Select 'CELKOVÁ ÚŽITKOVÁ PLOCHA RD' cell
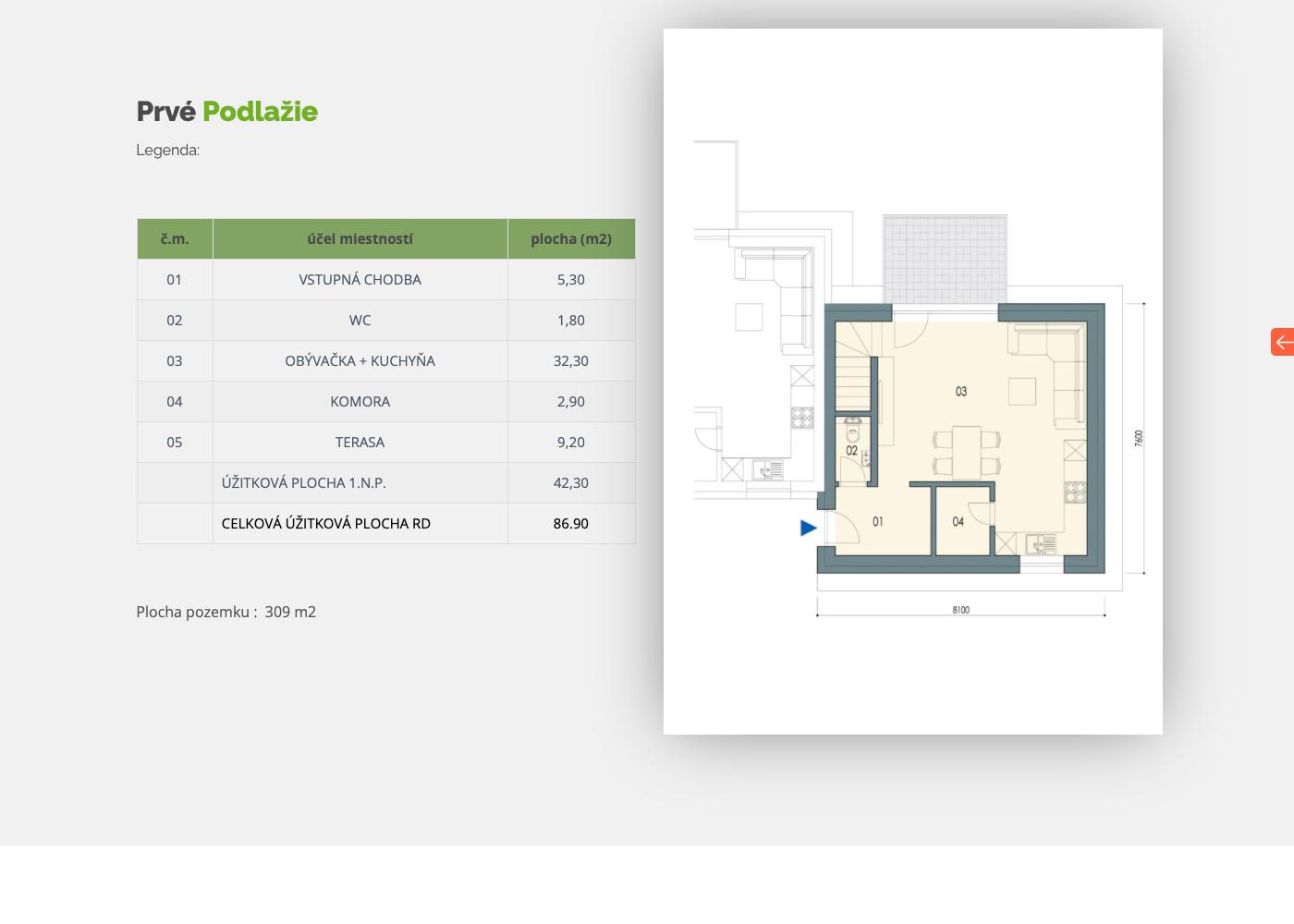This screenshot has height=924, width=1294. click(x=360, y=523)
